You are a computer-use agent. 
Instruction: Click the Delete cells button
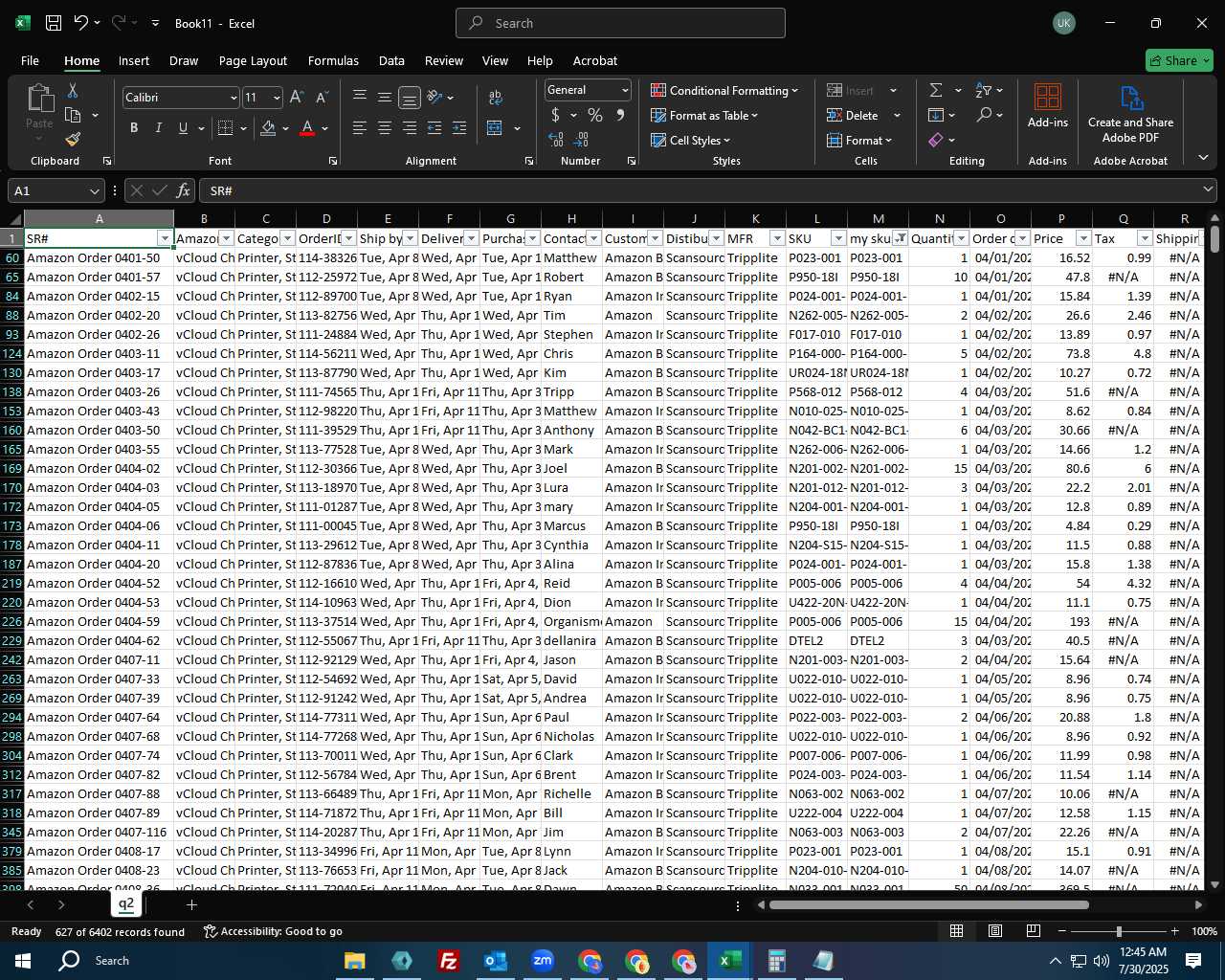853,115
